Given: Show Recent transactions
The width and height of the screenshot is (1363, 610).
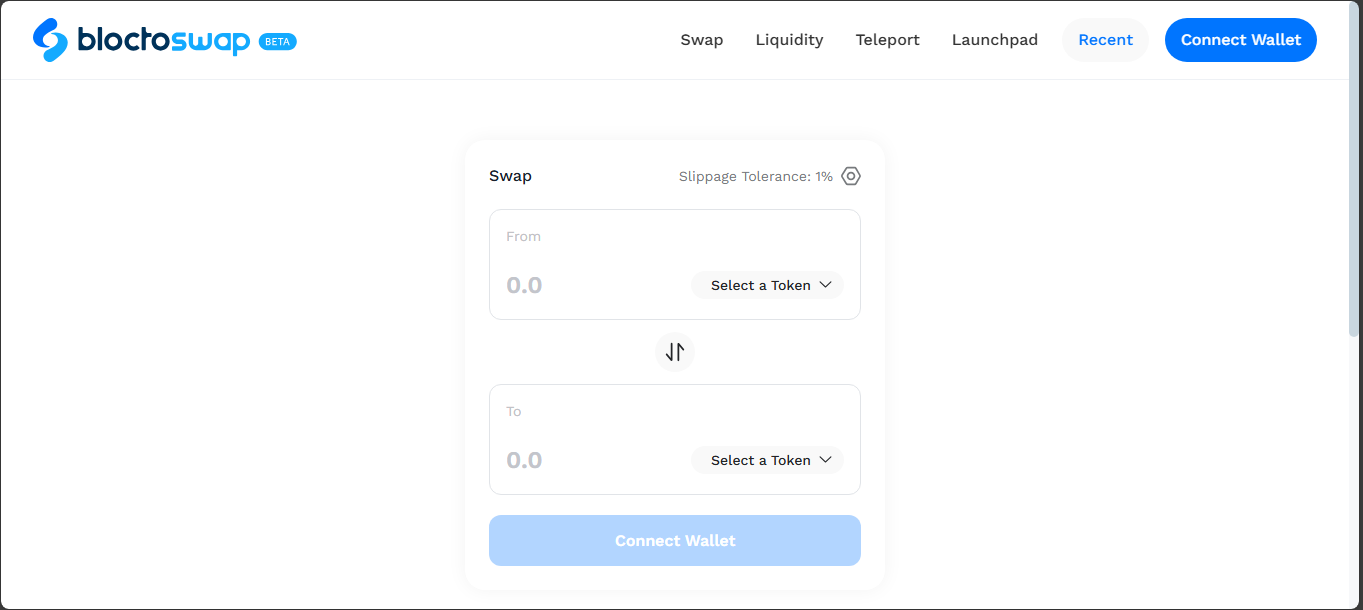Looking at the screenshot, I should [1105, 40].
